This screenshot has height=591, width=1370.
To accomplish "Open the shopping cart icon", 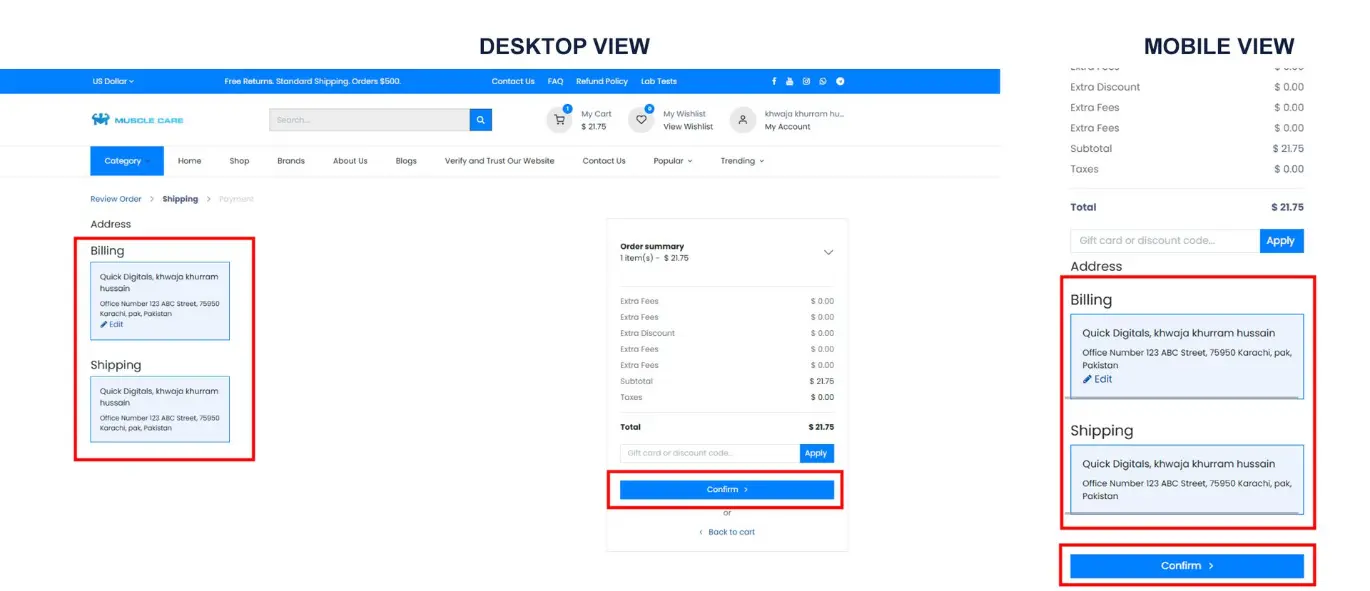I will pos(559,120).
